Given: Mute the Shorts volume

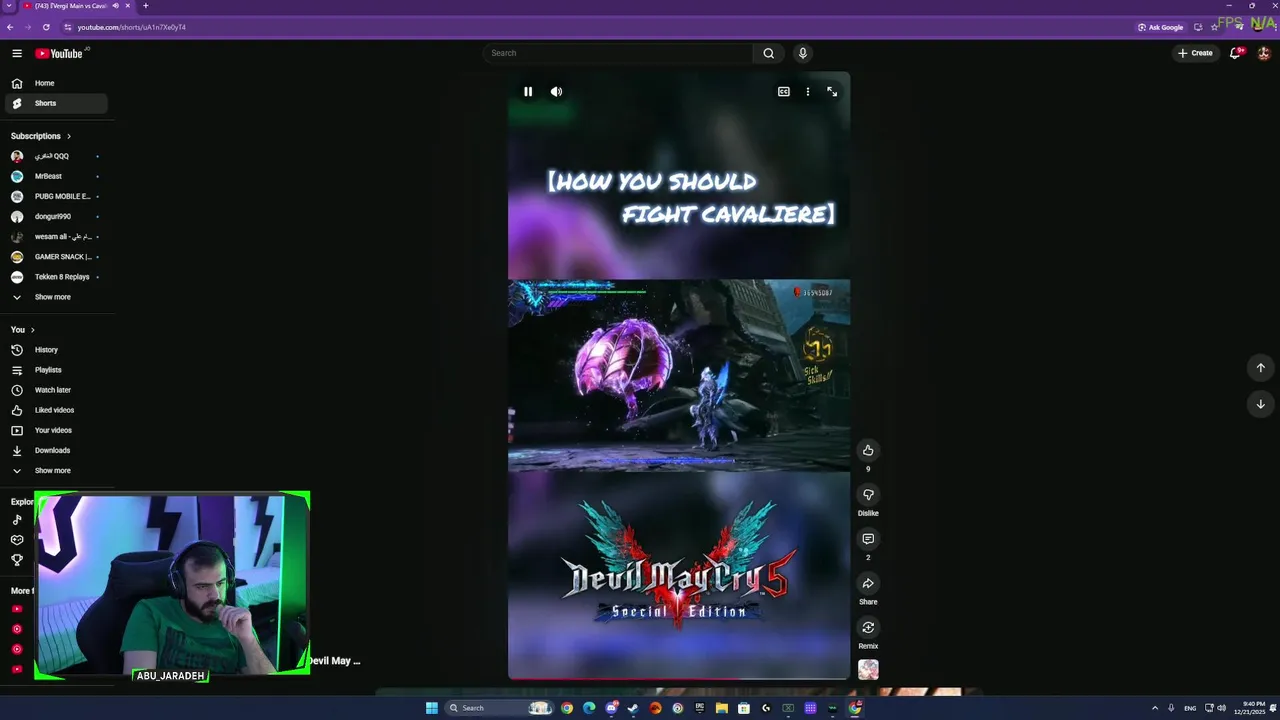Looking at the screenshot, I should coord(556,91).
